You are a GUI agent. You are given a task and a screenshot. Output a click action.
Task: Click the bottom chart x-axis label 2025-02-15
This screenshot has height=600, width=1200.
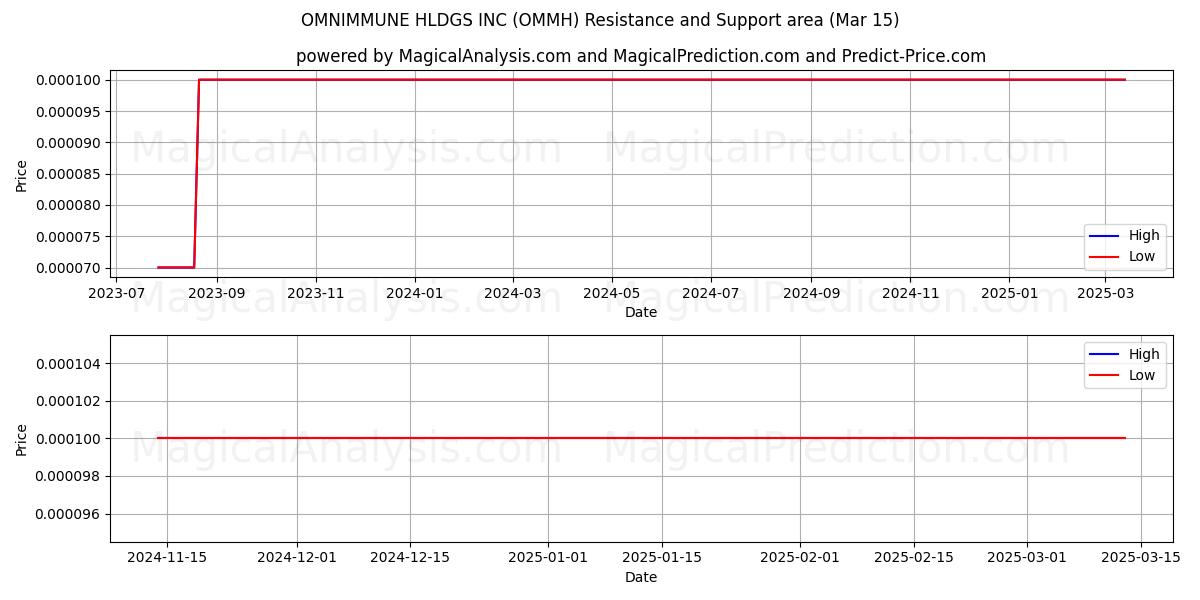pyautogui.click(x=914, y=558)
